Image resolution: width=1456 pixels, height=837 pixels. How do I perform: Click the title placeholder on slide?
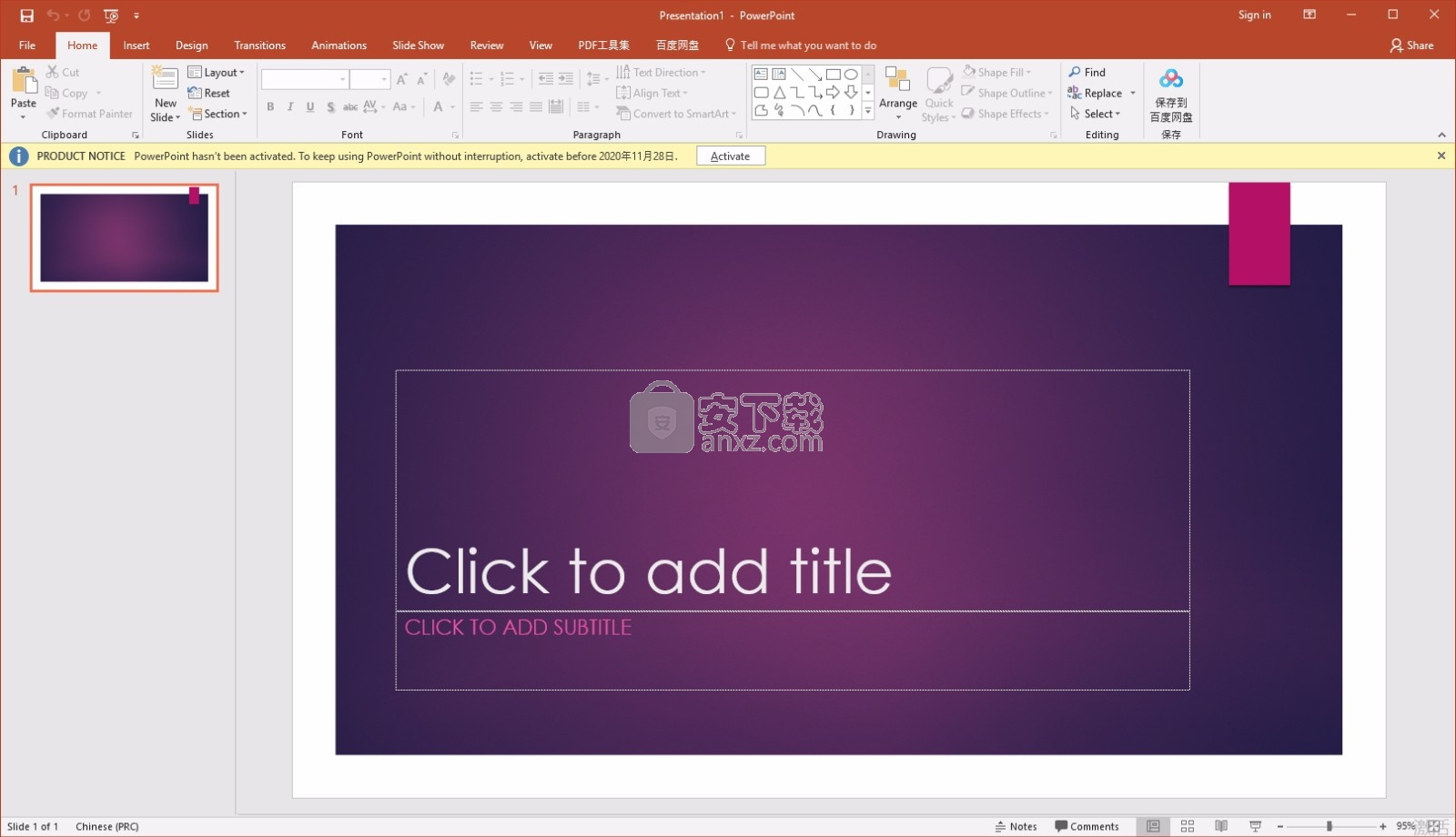tap(793, 490)
